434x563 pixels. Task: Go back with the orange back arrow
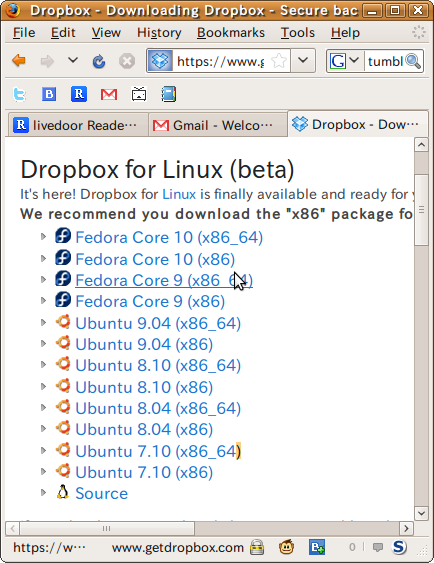pyautogui.click(x=19, y=61)
